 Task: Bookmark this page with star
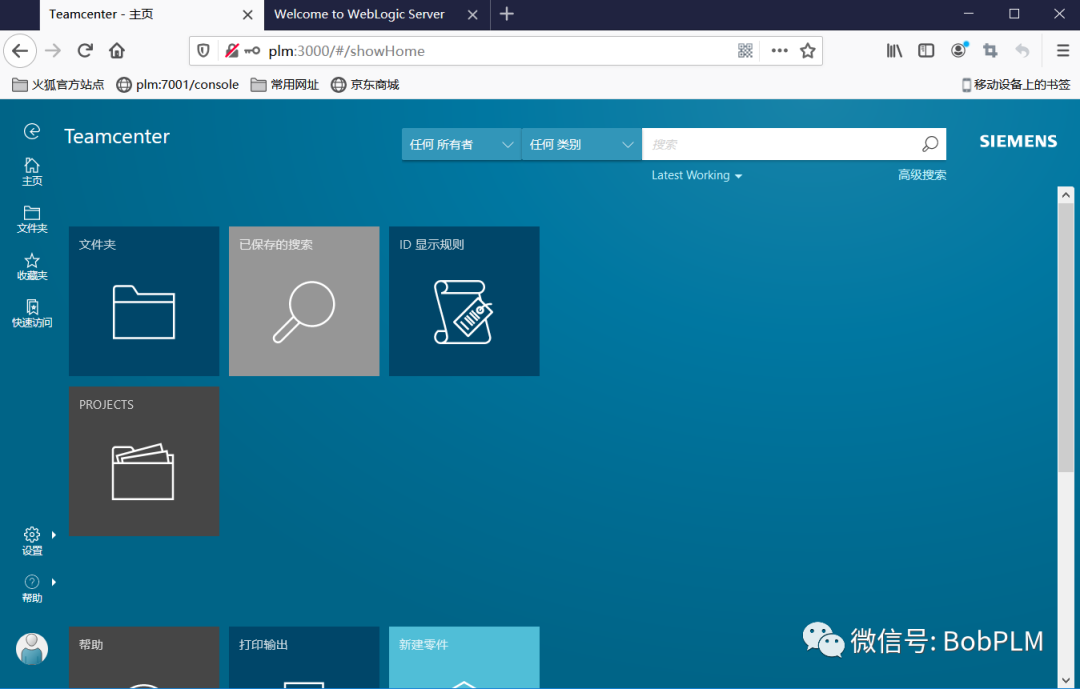coord(808,50)
